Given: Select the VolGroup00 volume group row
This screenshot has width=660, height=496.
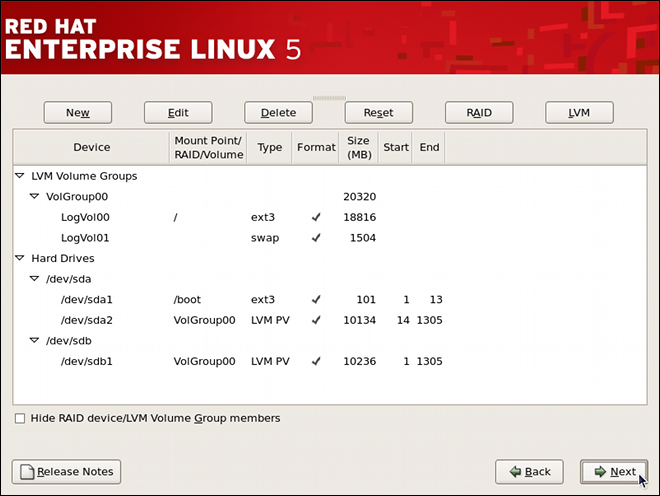Looking at the screenshot, I should tap(330, 197).
